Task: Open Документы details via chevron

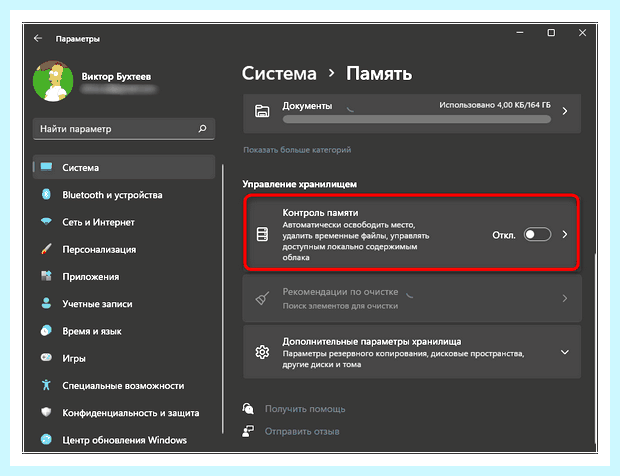Action: click(x=565, y=111)
